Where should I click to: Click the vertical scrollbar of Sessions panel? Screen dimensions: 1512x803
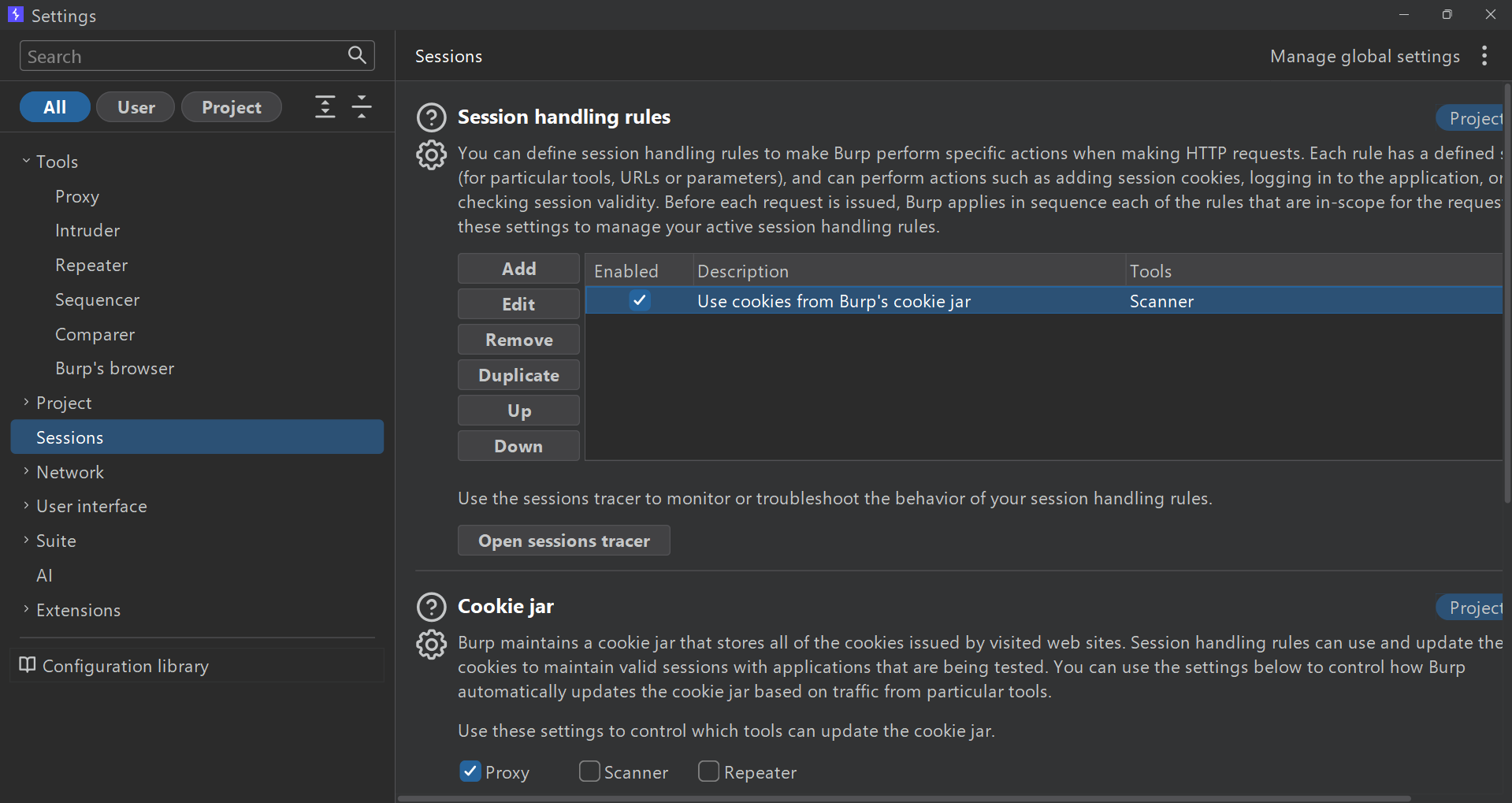tap(1507, 292)
